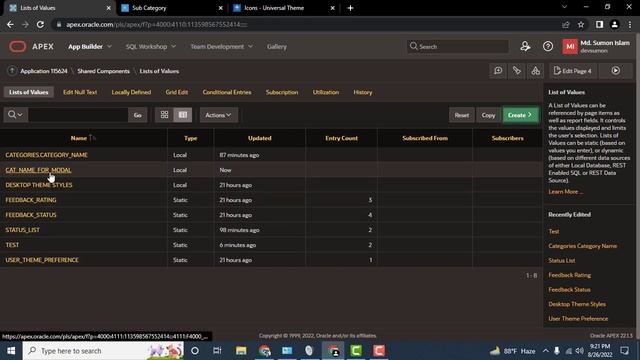Click the green Create button

click(x=520, y=115)
